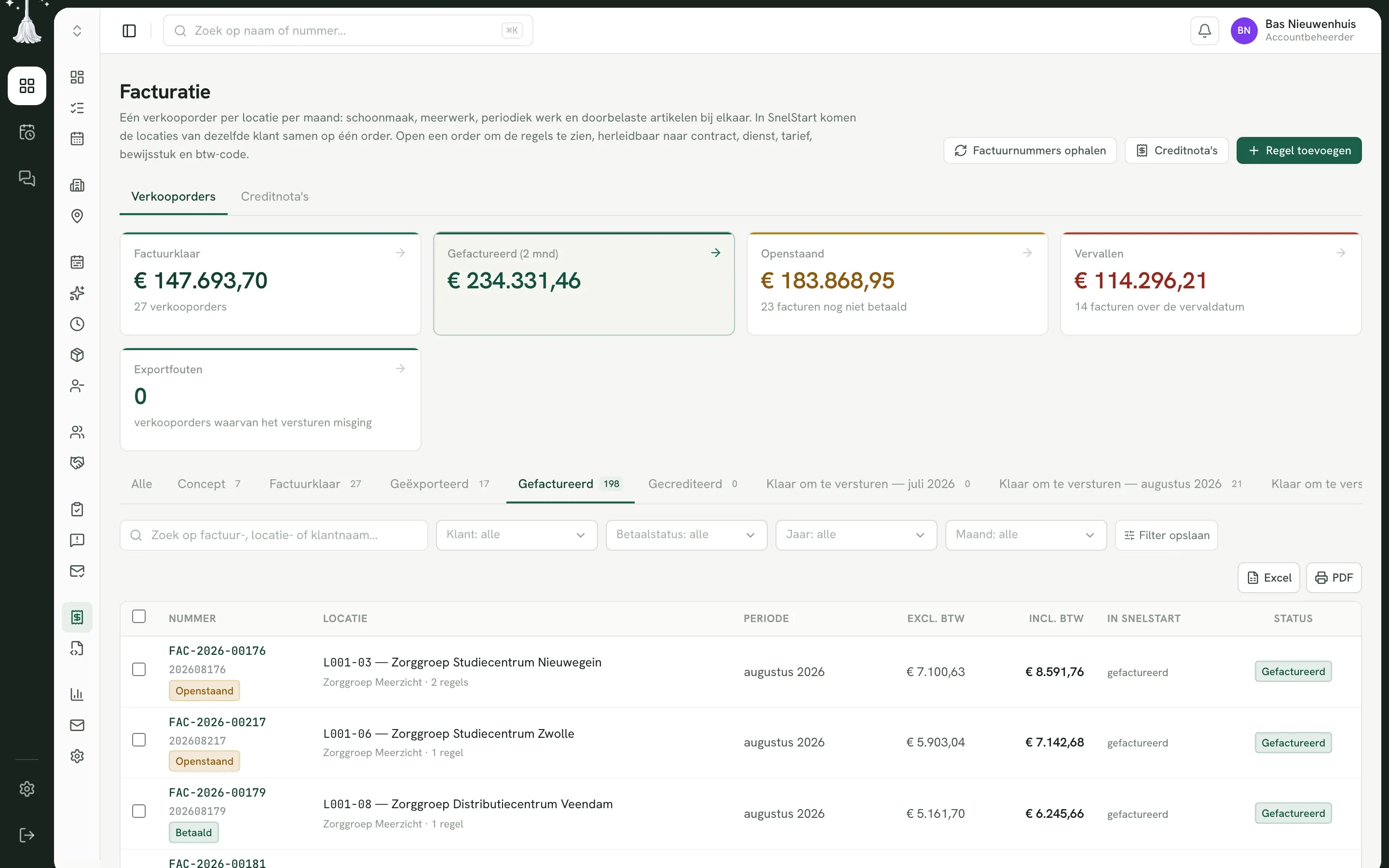Open the clock icon in the sidebar
The height and width of the screenshot is (868, 1389).
[77, 325]
